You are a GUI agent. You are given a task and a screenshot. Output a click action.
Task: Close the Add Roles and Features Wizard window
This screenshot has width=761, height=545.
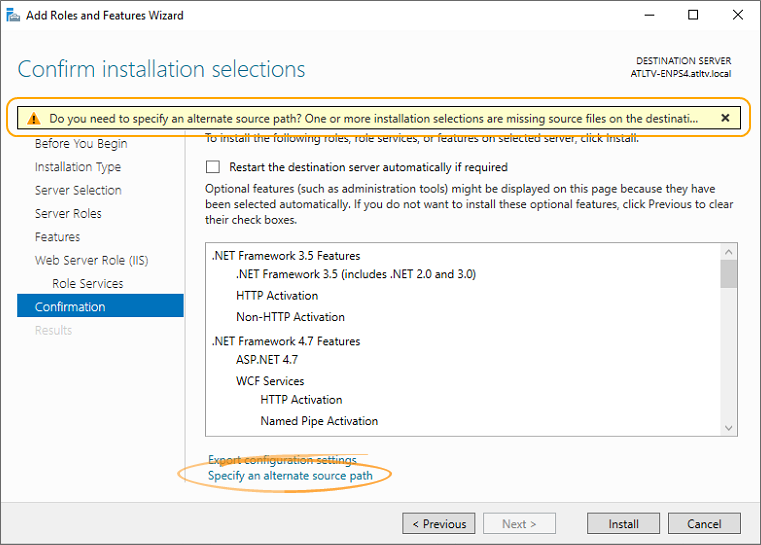click(738, 15)
